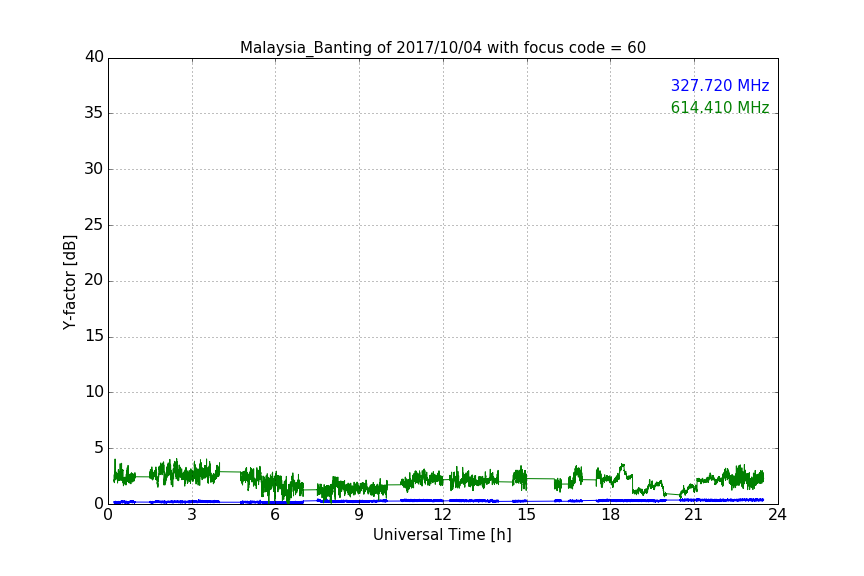Viewport: 864px width, 576px height.
Task: Click the y-axis tick label '15'
Action: click(x=94, y=336)
